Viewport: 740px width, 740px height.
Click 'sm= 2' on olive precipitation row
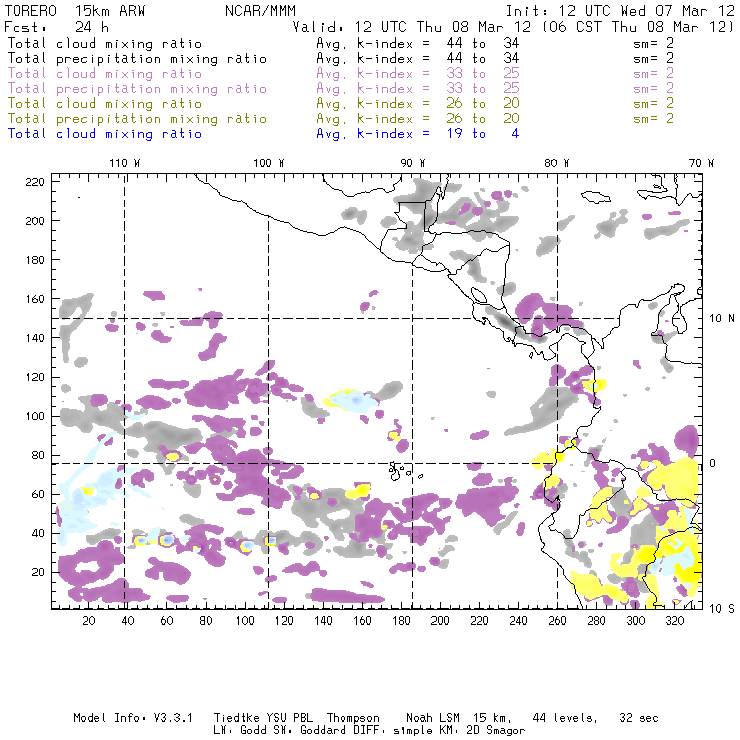click(x=653, y=118)
